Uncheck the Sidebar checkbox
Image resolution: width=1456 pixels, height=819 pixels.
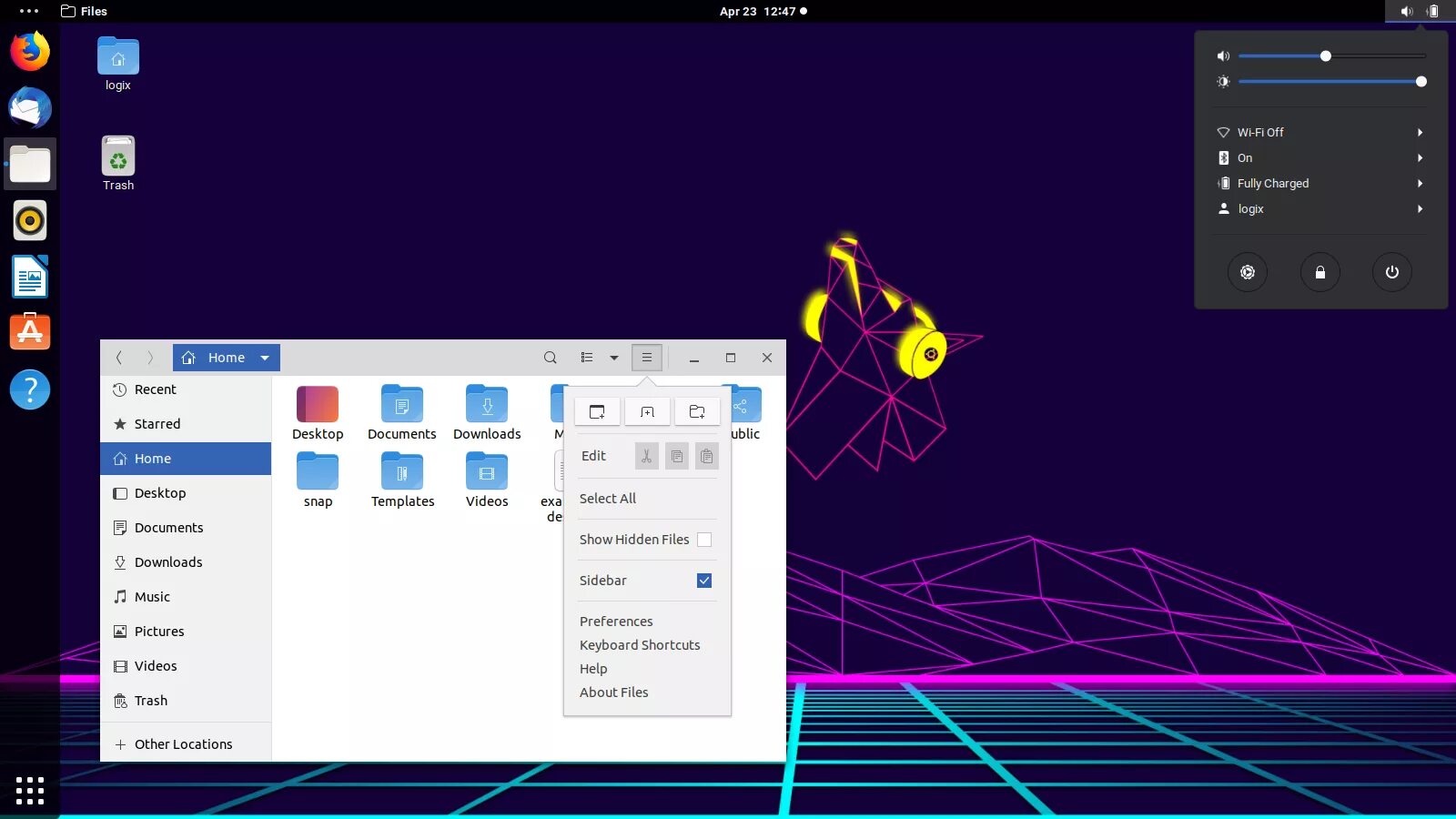pos(704,581)
